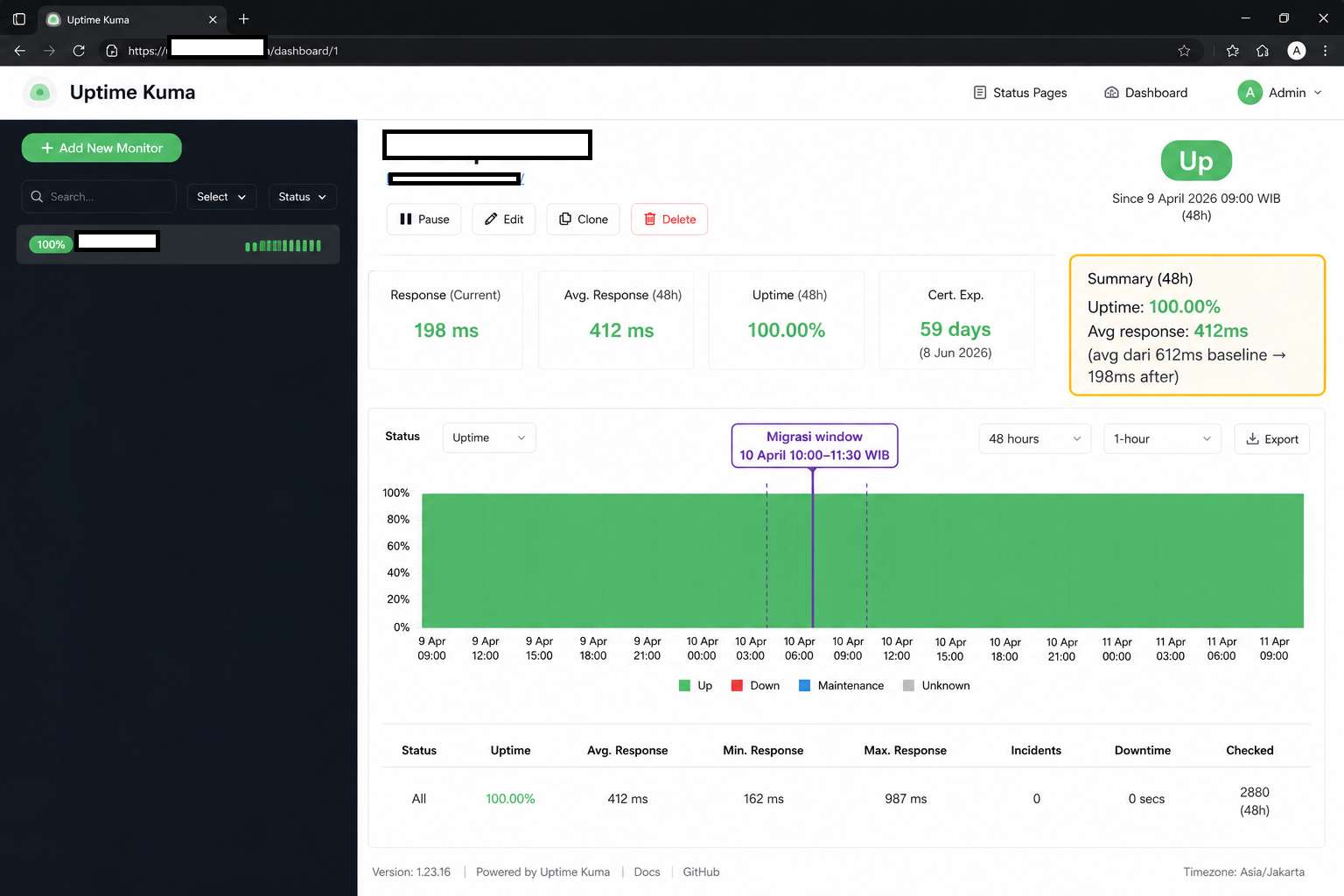The width and height of the screenshot is (1344, 896).
Task: Close the Uptime Kuma browser tab
Action: click(x=213, y=19)
